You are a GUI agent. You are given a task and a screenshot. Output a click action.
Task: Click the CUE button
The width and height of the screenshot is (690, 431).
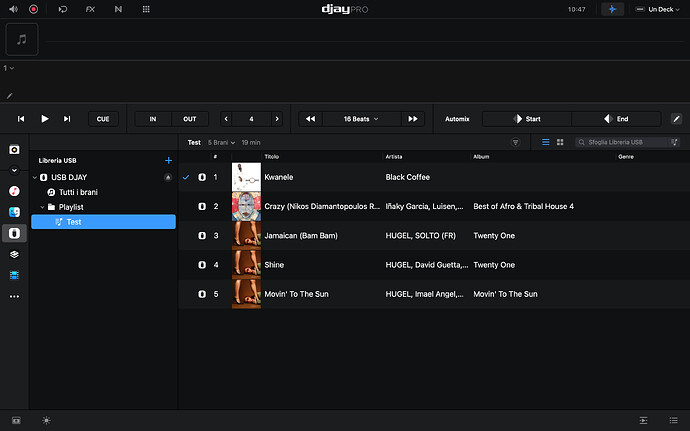(103, 119)
